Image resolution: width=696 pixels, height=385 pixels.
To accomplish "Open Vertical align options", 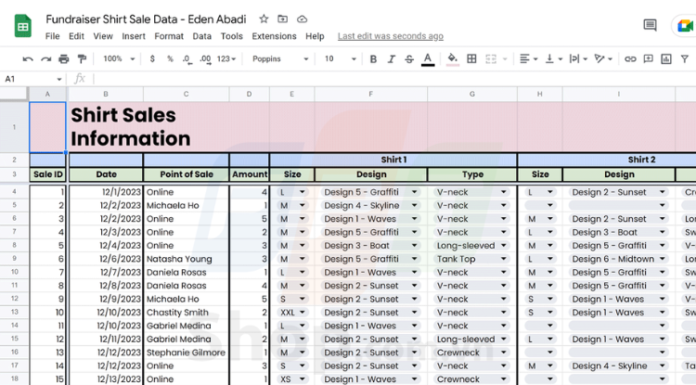I will click(x=553, y=59).
